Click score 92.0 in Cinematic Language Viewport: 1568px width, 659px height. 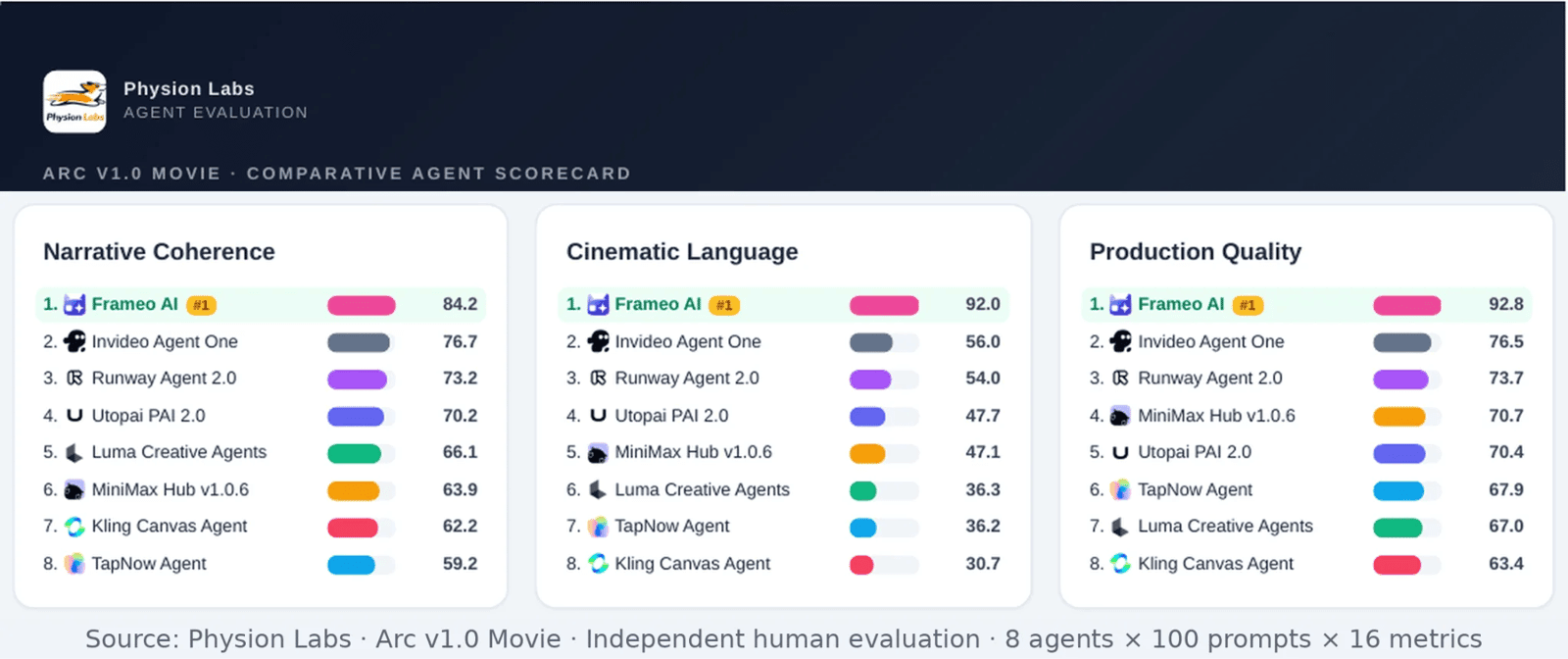pos(983,305)
